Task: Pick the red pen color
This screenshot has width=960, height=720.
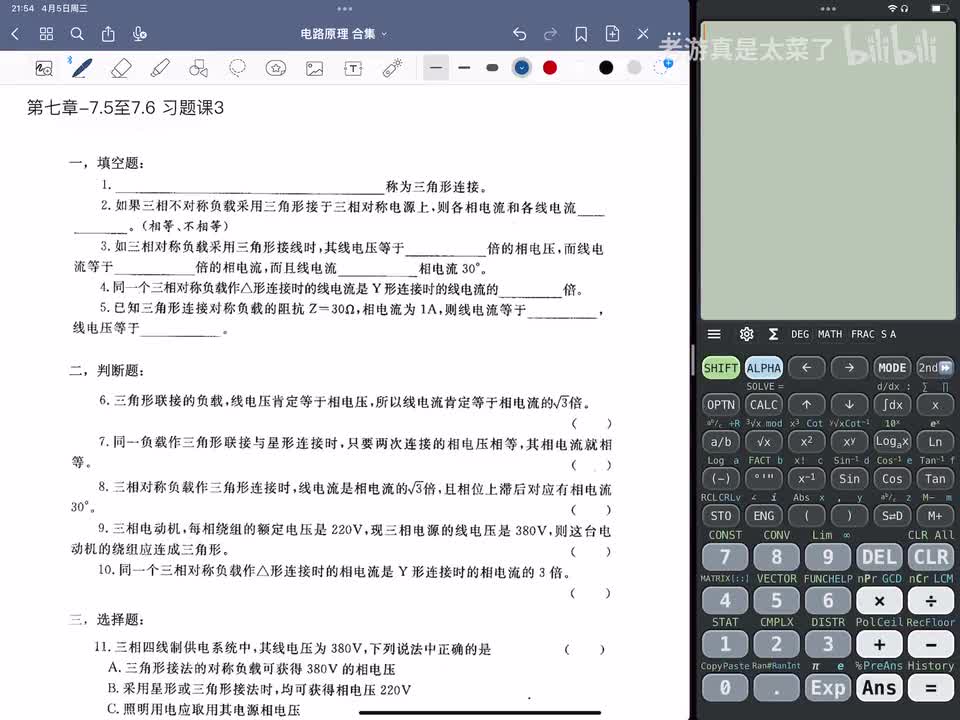Action: point(550,67)
